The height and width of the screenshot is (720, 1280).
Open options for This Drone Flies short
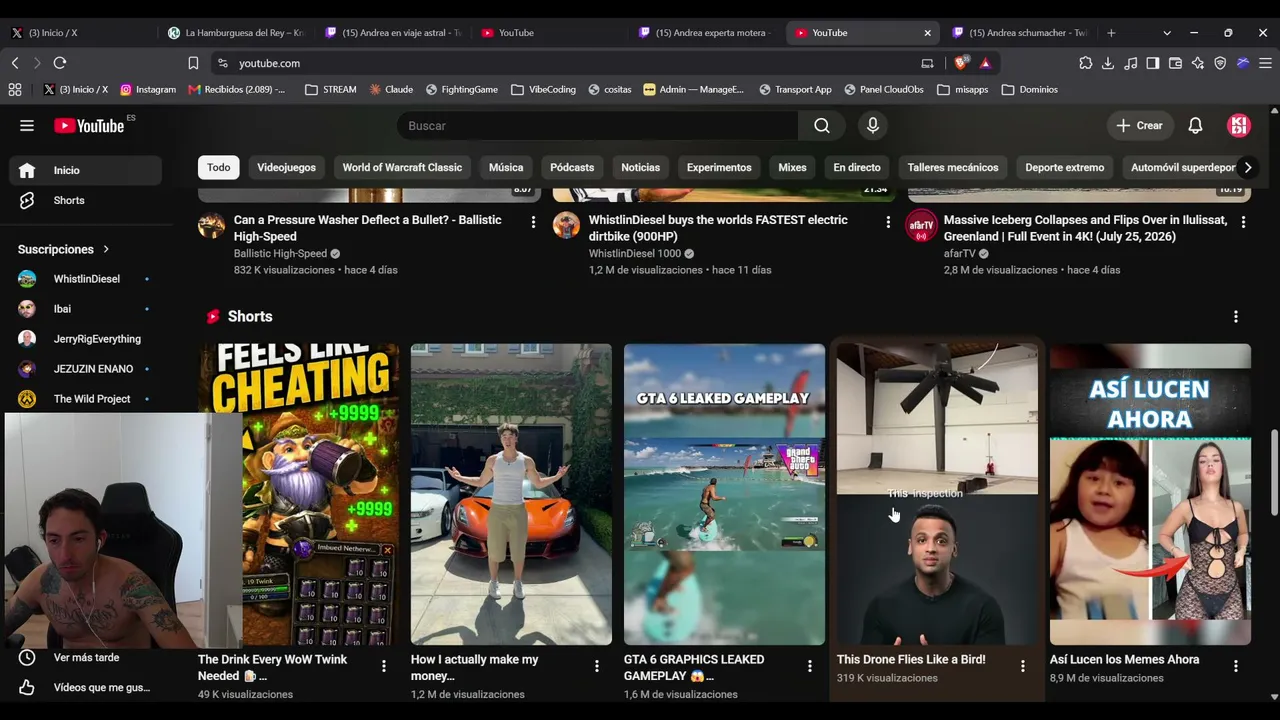[x=1022, y=666]
